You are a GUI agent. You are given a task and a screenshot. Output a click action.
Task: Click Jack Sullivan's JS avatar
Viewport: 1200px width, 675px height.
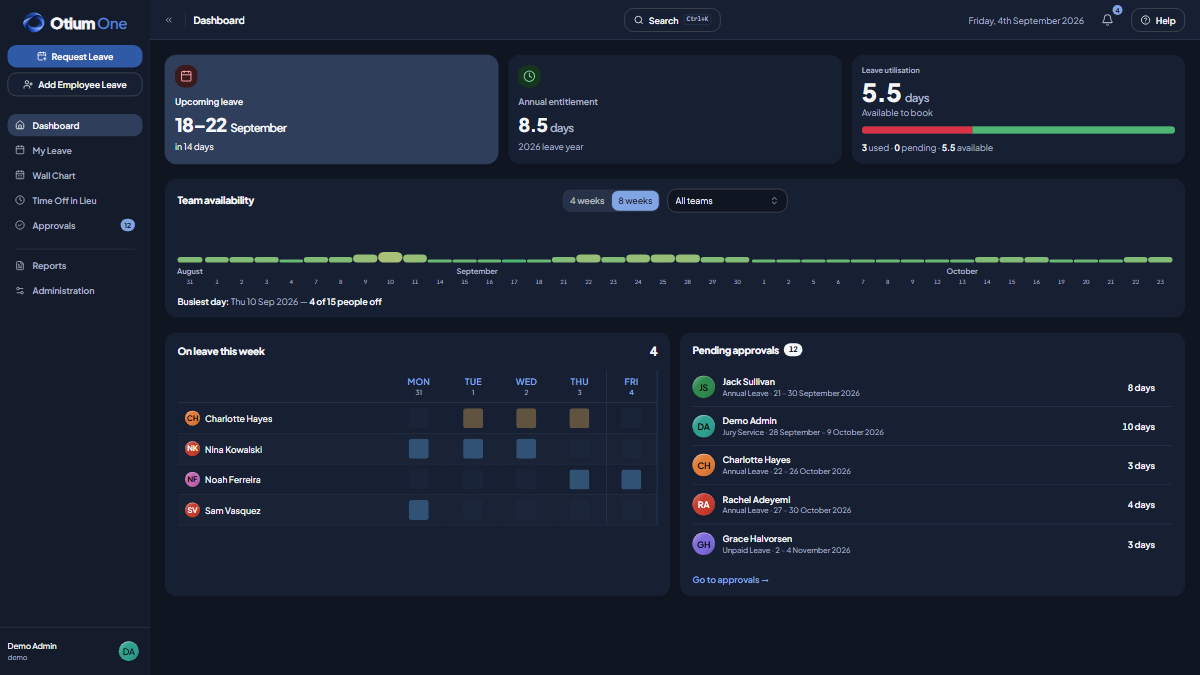pyautogui.click(x=704, y=387)
